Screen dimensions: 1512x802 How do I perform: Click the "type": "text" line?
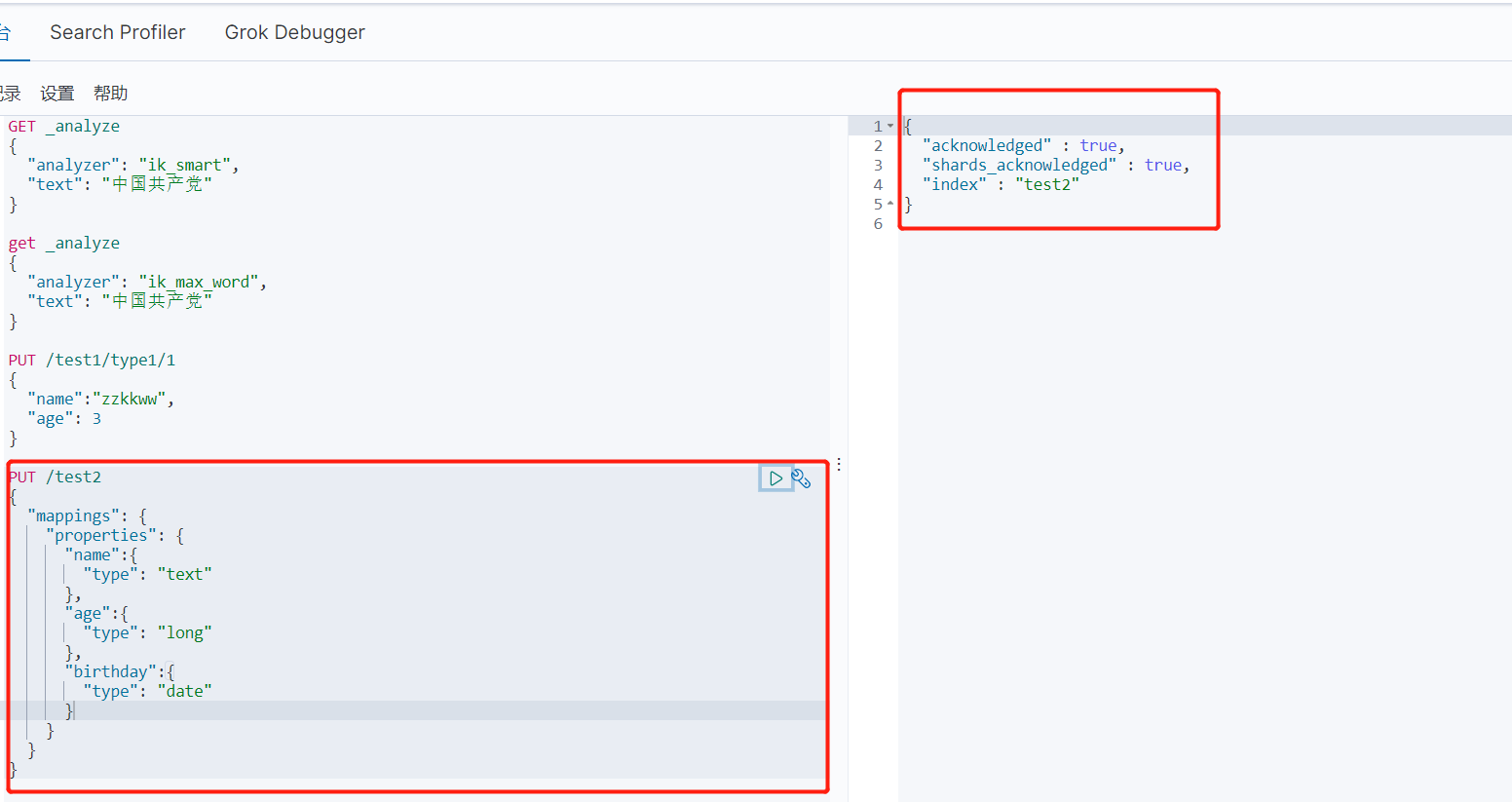(147, 574)
